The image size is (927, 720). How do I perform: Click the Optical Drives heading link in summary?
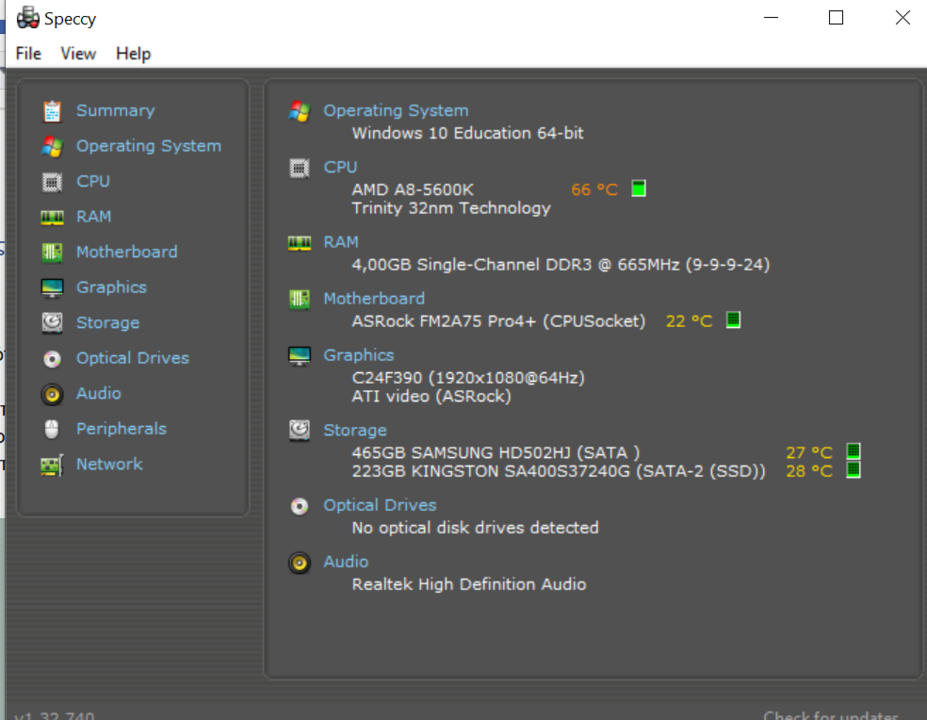[380, 505]
